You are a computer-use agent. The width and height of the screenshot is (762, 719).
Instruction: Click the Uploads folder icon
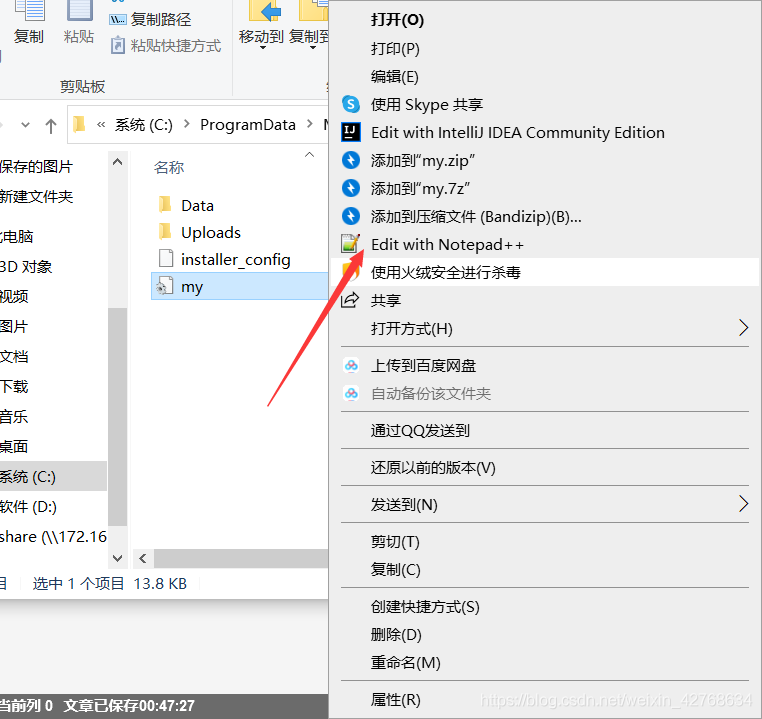click(x=165, y=232)
